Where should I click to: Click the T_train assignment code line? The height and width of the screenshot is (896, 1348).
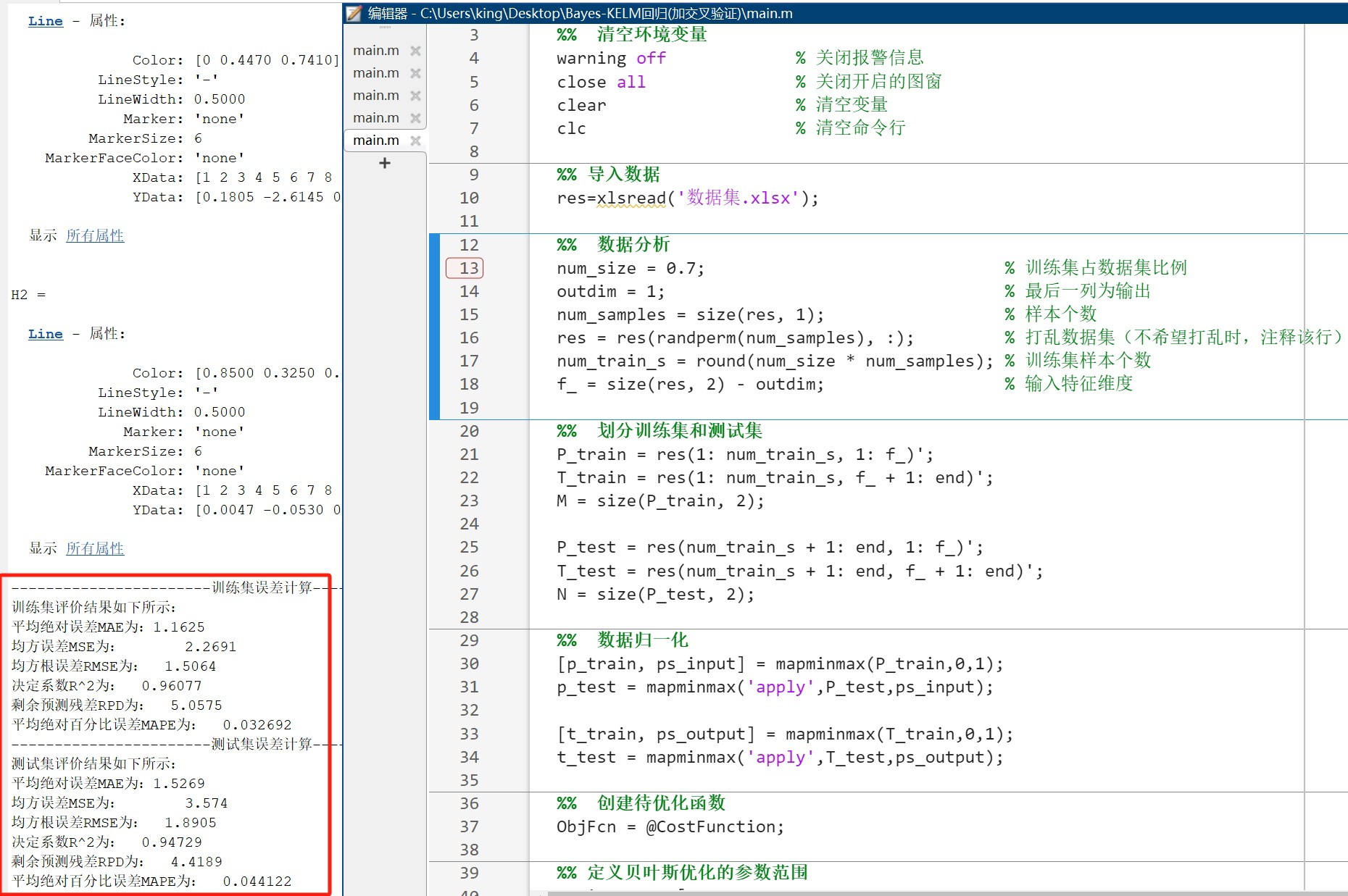tap(775, 477)
